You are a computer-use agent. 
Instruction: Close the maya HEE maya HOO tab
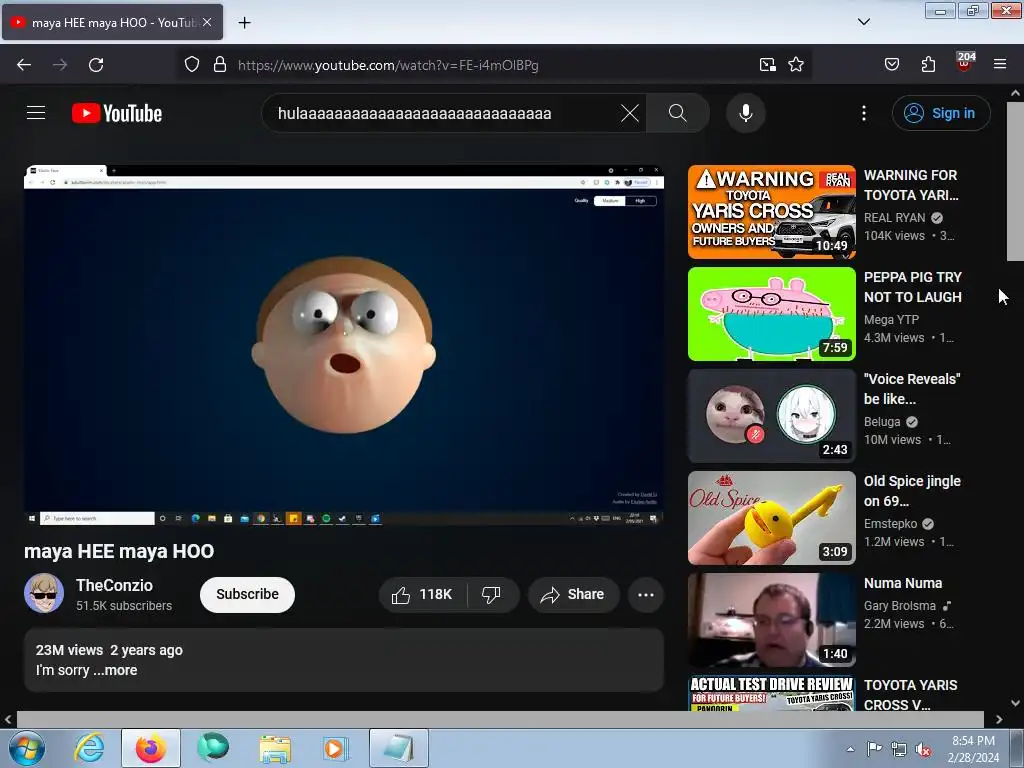point(207,22)
